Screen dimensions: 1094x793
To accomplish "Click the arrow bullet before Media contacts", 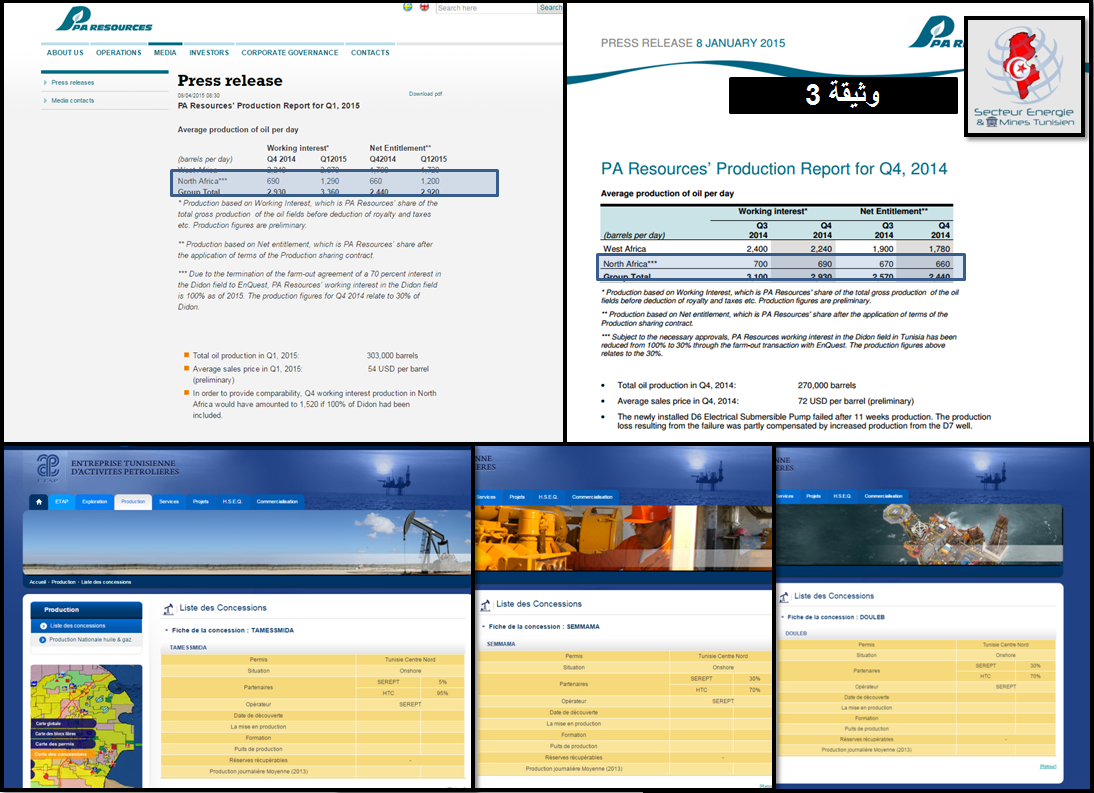I will pos(45,100).
